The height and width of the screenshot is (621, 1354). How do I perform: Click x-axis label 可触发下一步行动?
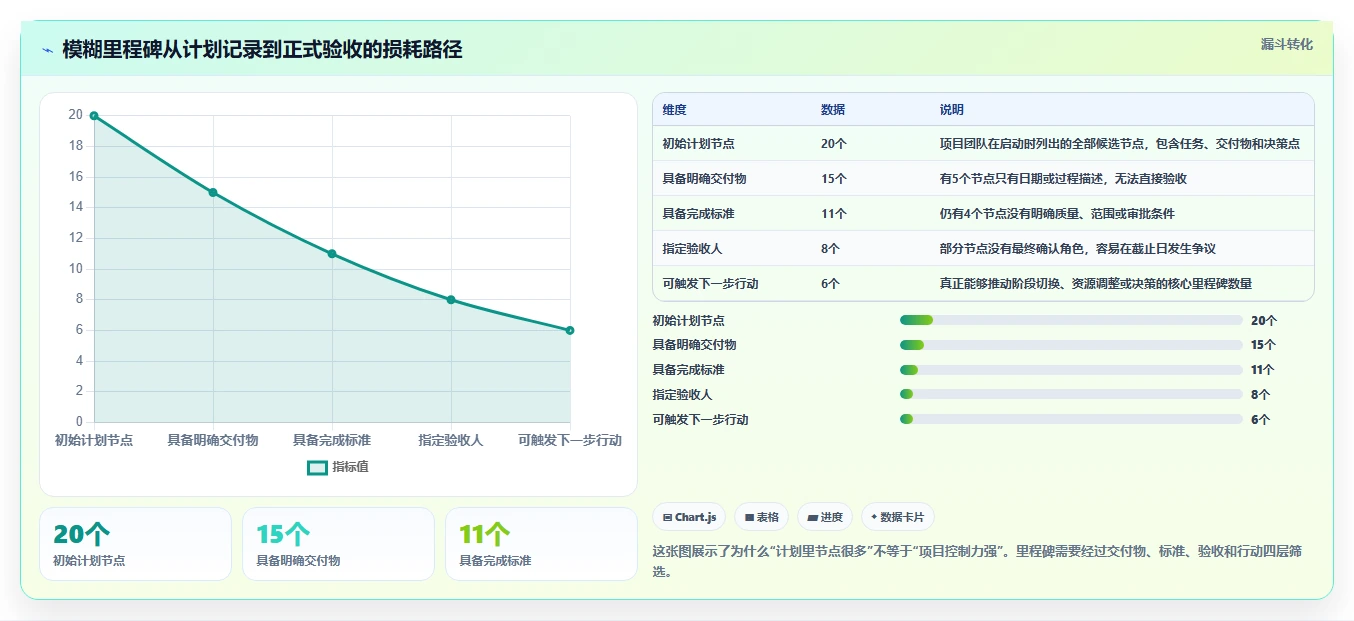pos(570,440)
